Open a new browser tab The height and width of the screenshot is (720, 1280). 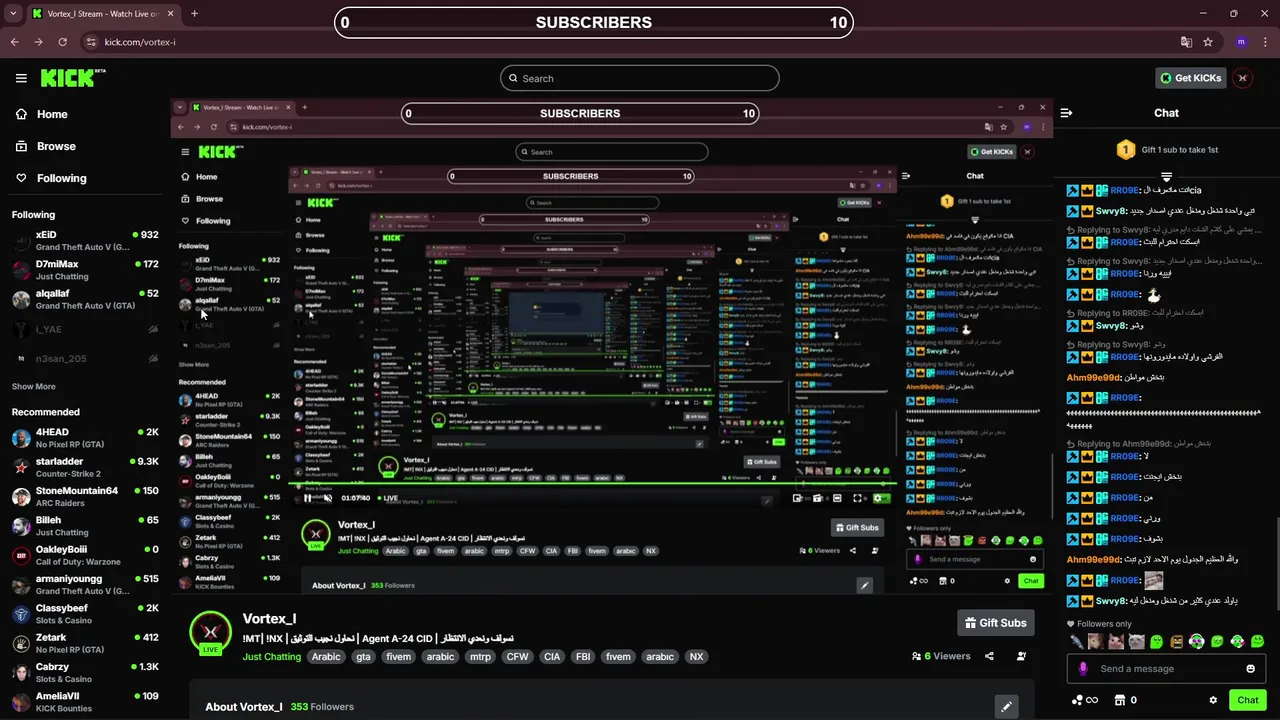pos(194,14)
